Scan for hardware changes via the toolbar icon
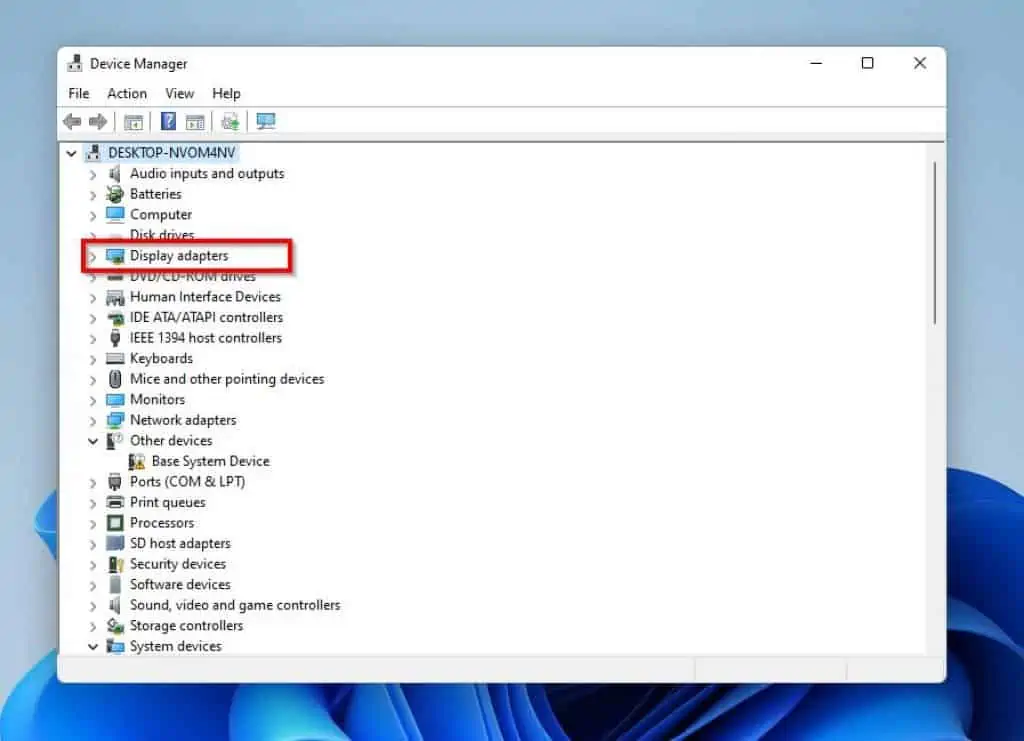The image size is (1024, 741). (x=229, y=121)
